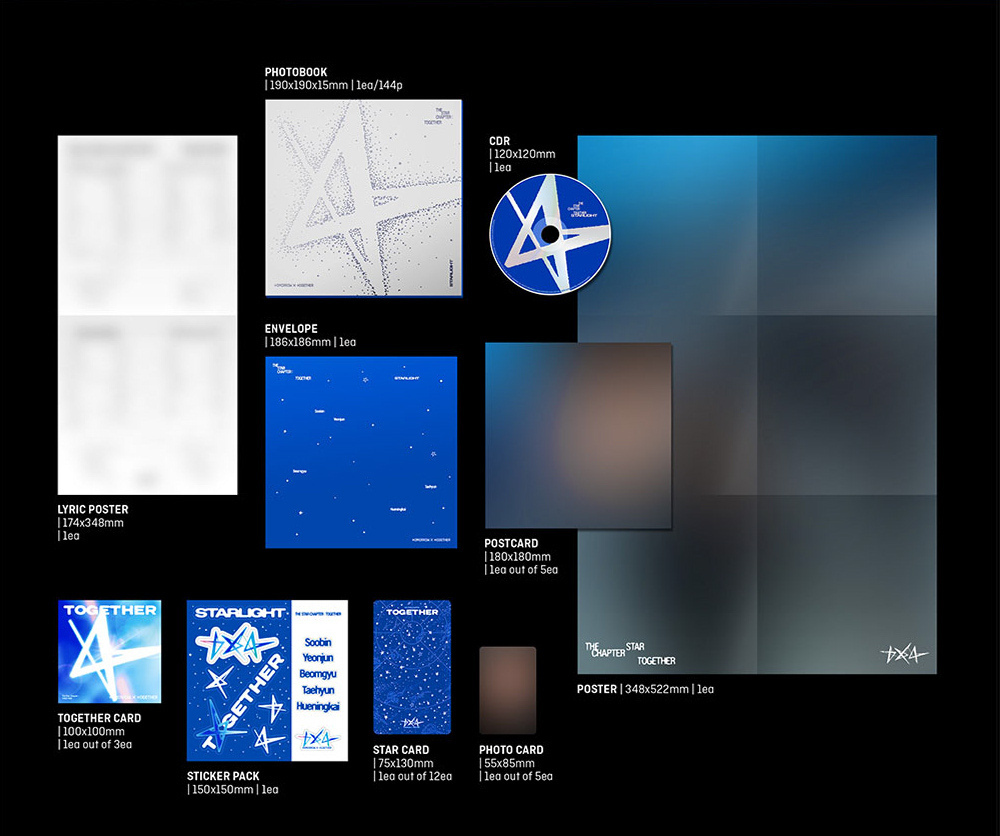Click the blurred Lyric Poster image
The height and width of the screenshot is (836, 1000).
tap(147, 315)
